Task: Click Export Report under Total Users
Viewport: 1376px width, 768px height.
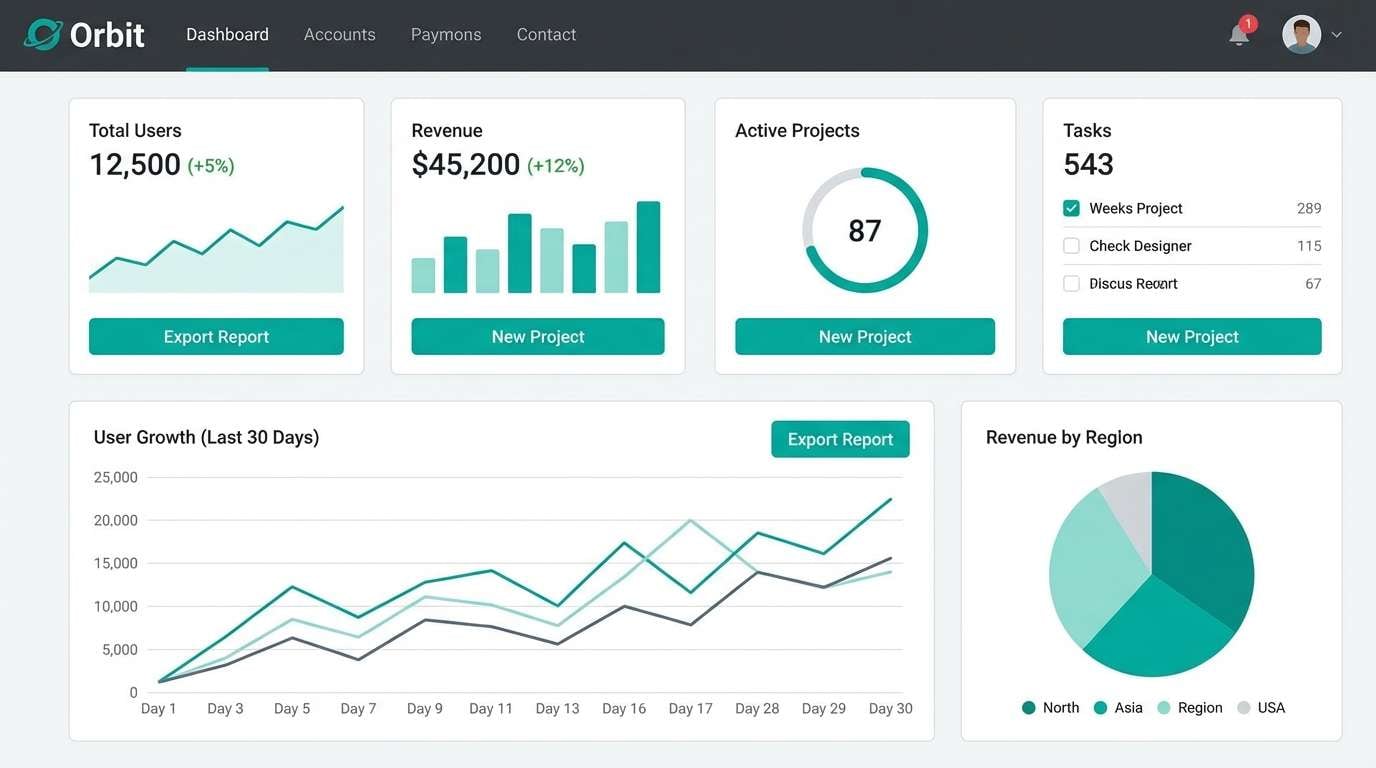Action: 216,337
